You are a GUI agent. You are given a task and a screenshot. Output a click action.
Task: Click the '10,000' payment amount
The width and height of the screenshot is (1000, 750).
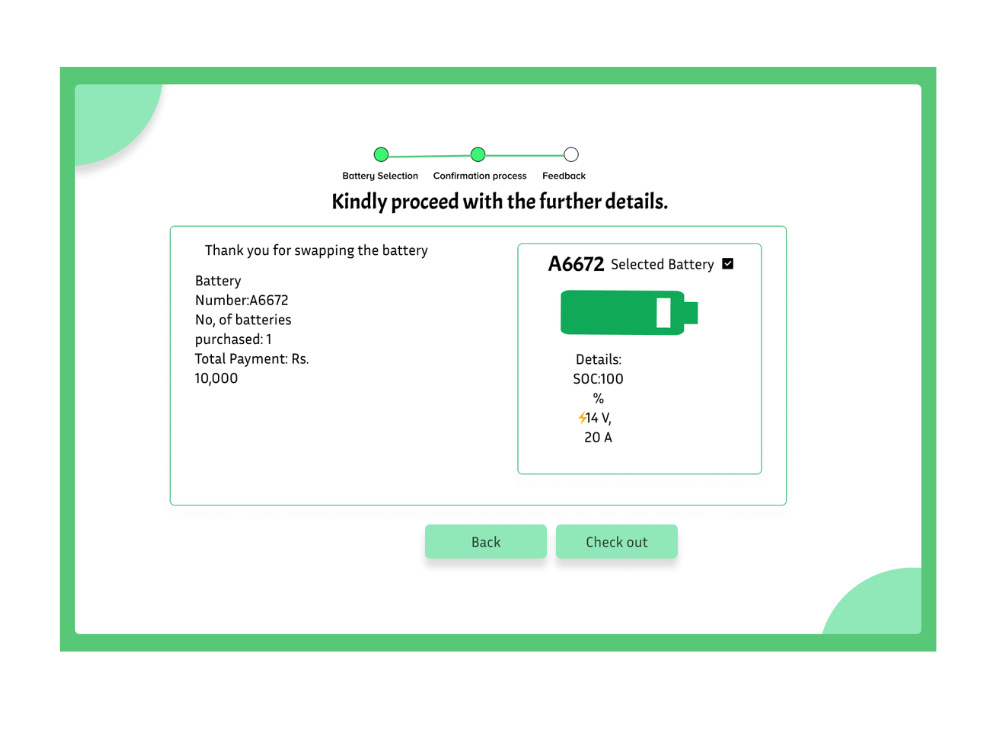tap(216, 378)
